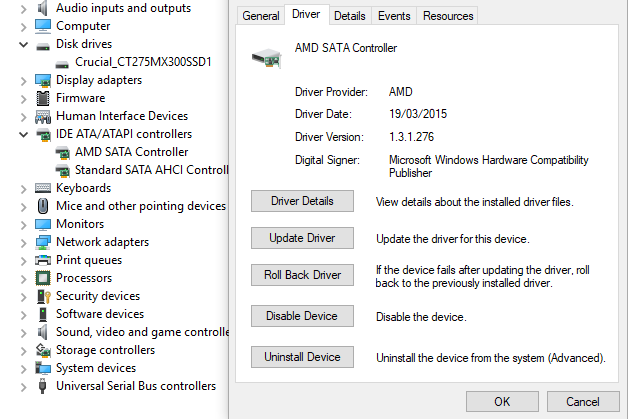Viewport: 628px width, 419px height.
Task: Select the Crucial_CT275MX300SSD1 label in the tree
Action: 143,62
